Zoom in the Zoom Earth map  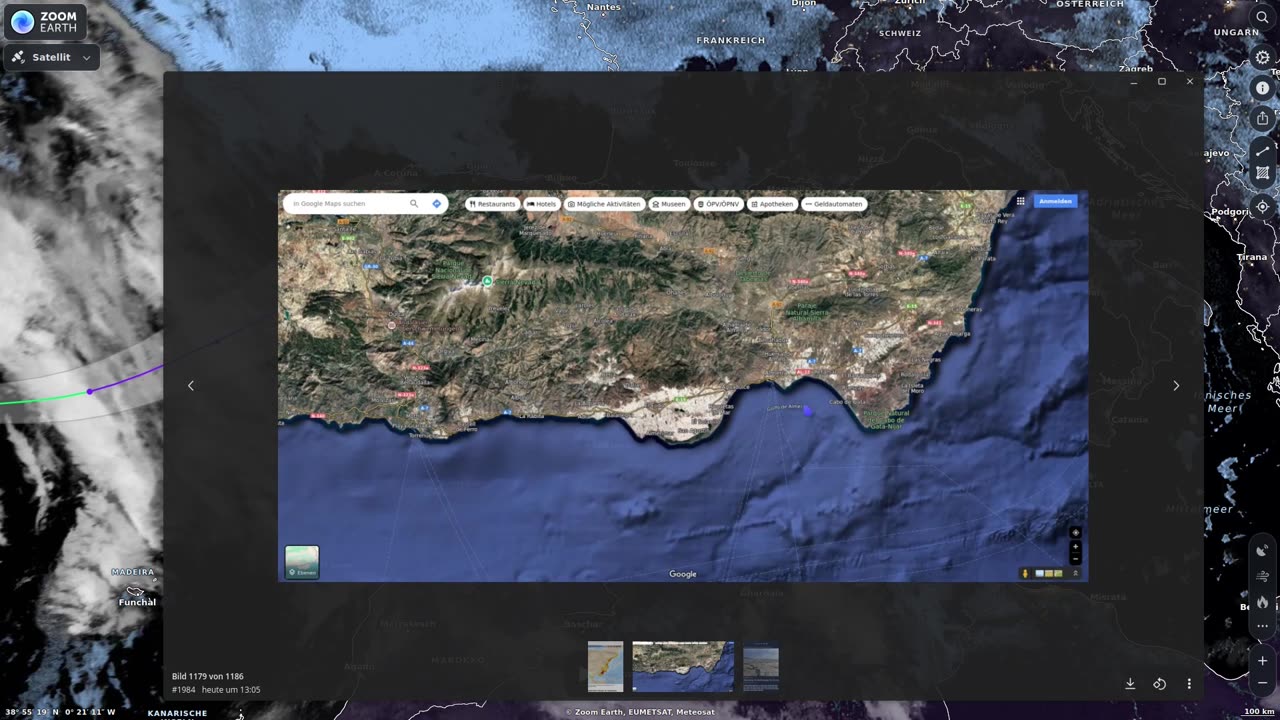(x=1262, y=660)
